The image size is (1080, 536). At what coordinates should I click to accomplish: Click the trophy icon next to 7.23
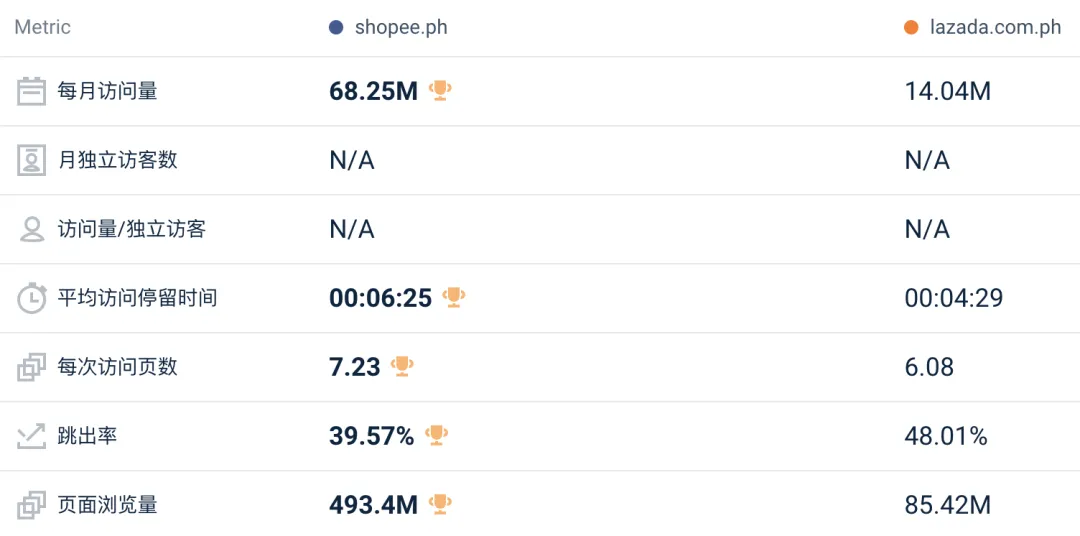[x=402, y=366]
